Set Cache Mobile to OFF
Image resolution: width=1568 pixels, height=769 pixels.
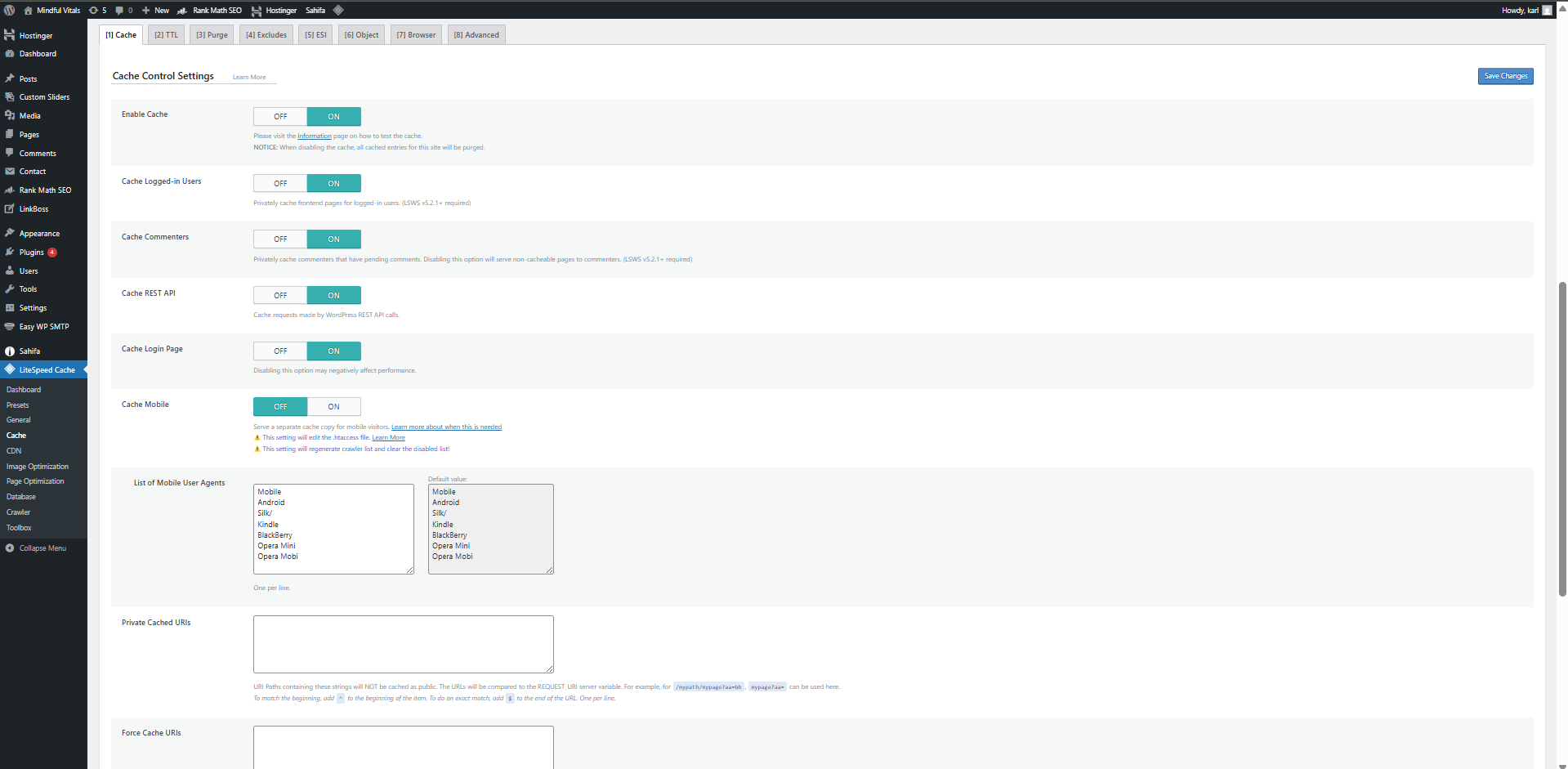[280, 406]
